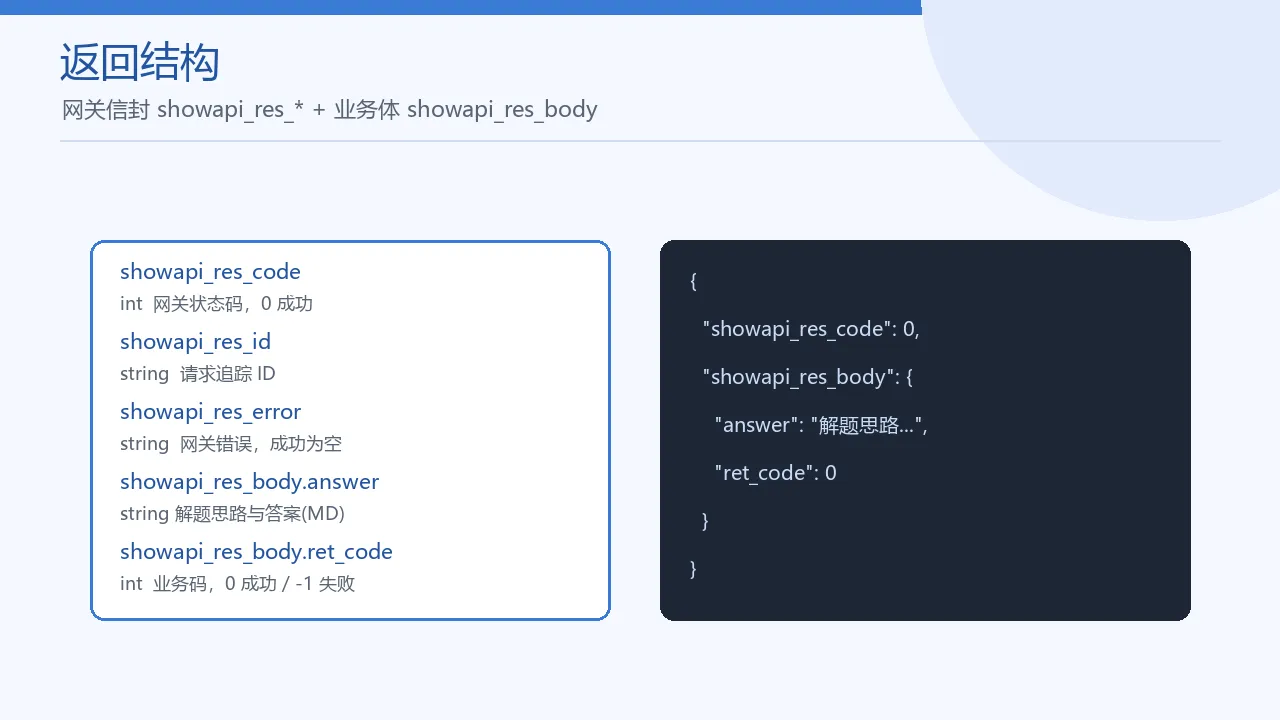The height and width of the screenshot is (720, 1280).
Task: Click the final closing brace in code
Action: [693, 569]
